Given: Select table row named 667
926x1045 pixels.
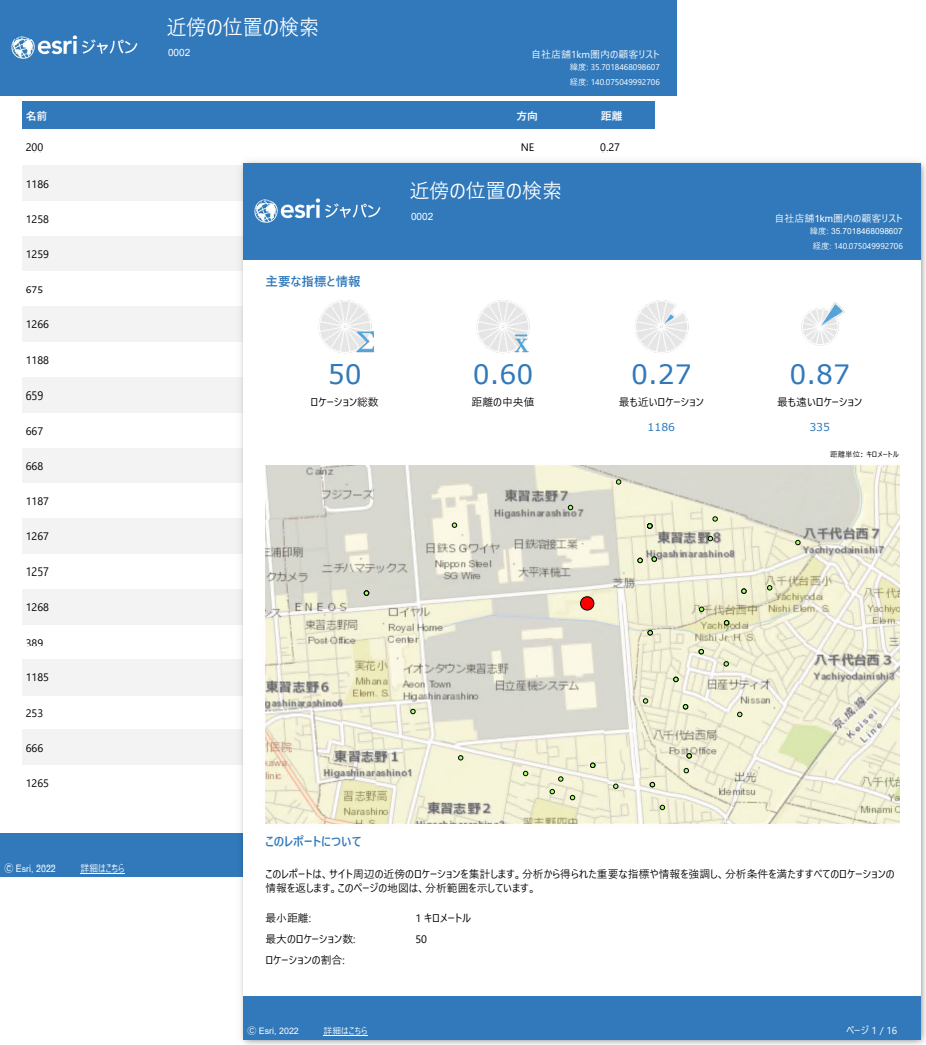Looking at the screenshot, I should tap(132, 431).
